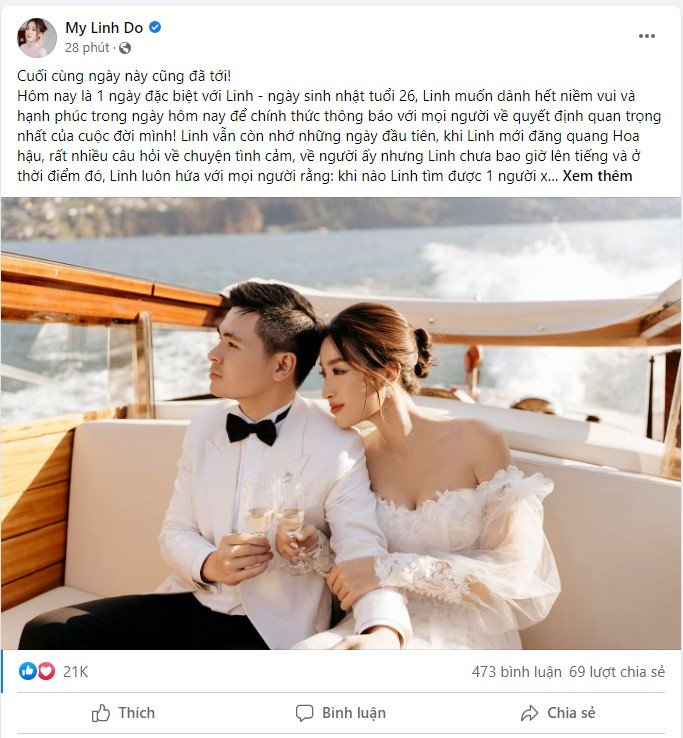
Task: Open My Linh Do profile picture
Action: tap(37, 38)
